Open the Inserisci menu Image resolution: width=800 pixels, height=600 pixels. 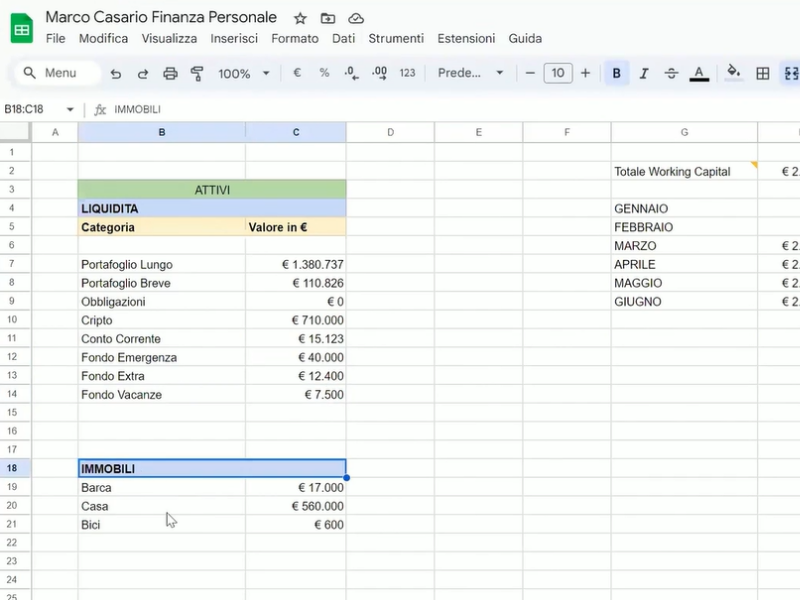(234, 38)
